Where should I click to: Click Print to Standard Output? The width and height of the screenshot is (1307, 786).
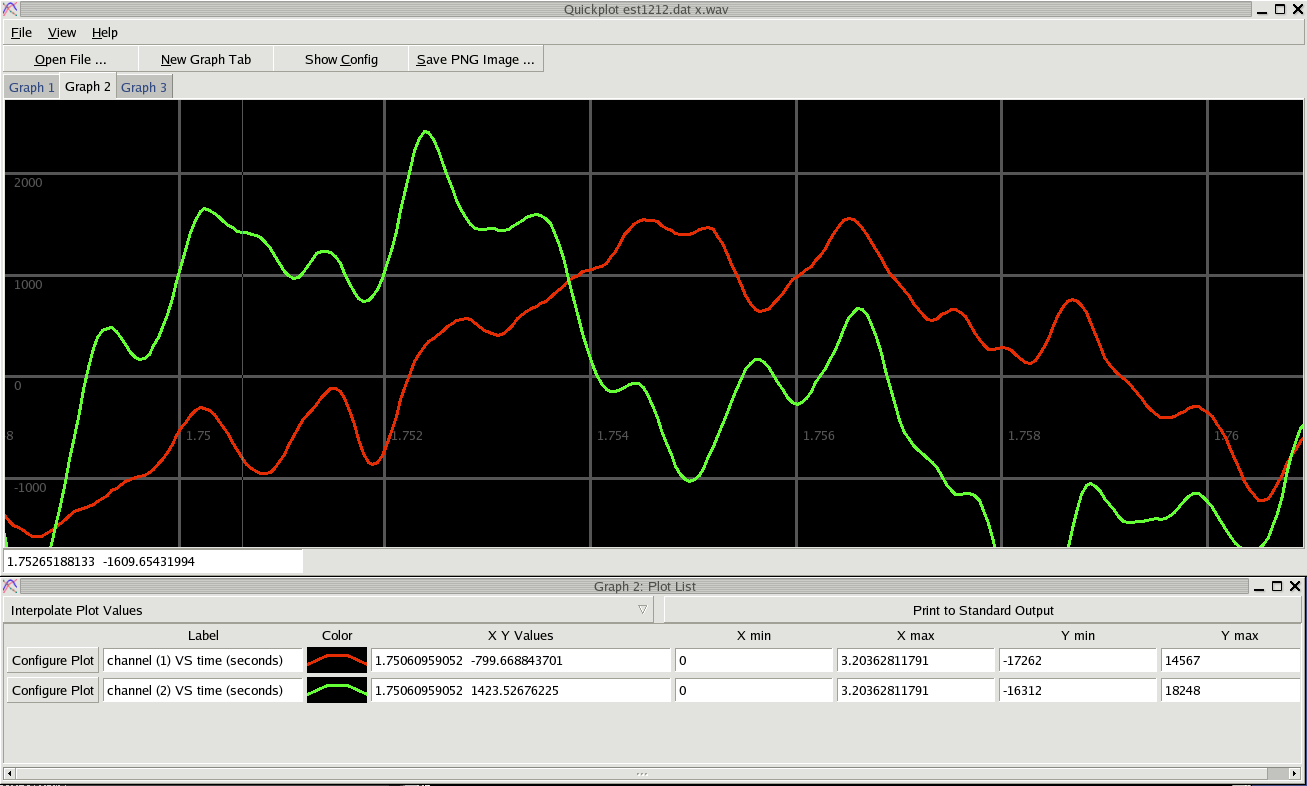tap(983, 610)
